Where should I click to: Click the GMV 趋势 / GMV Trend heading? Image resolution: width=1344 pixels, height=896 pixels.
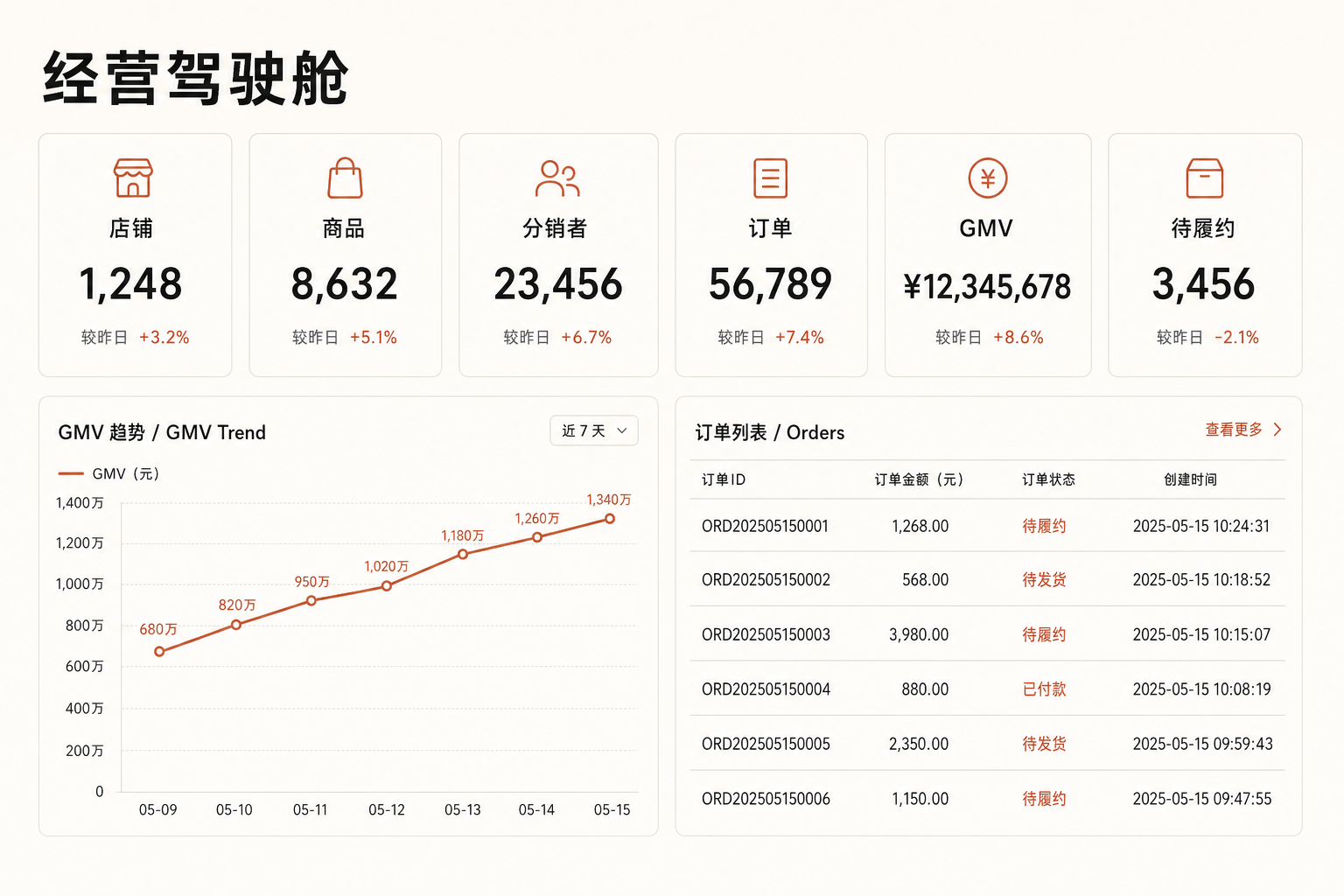(x=162, y=432)
